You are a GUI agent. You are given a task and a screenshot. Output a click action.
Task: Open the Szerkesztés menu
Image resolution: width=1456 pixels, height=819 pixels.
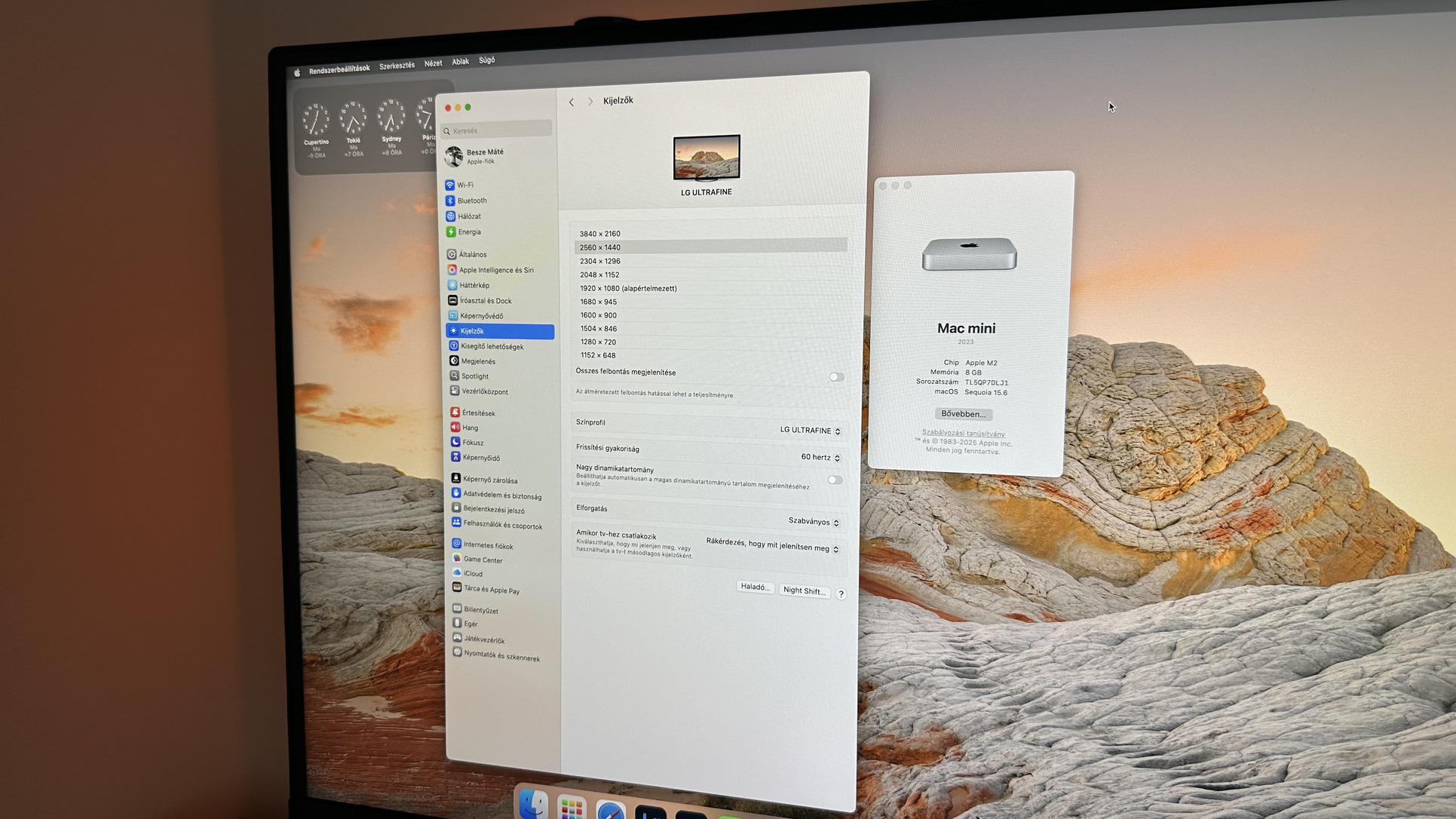[x=397, y=66]
